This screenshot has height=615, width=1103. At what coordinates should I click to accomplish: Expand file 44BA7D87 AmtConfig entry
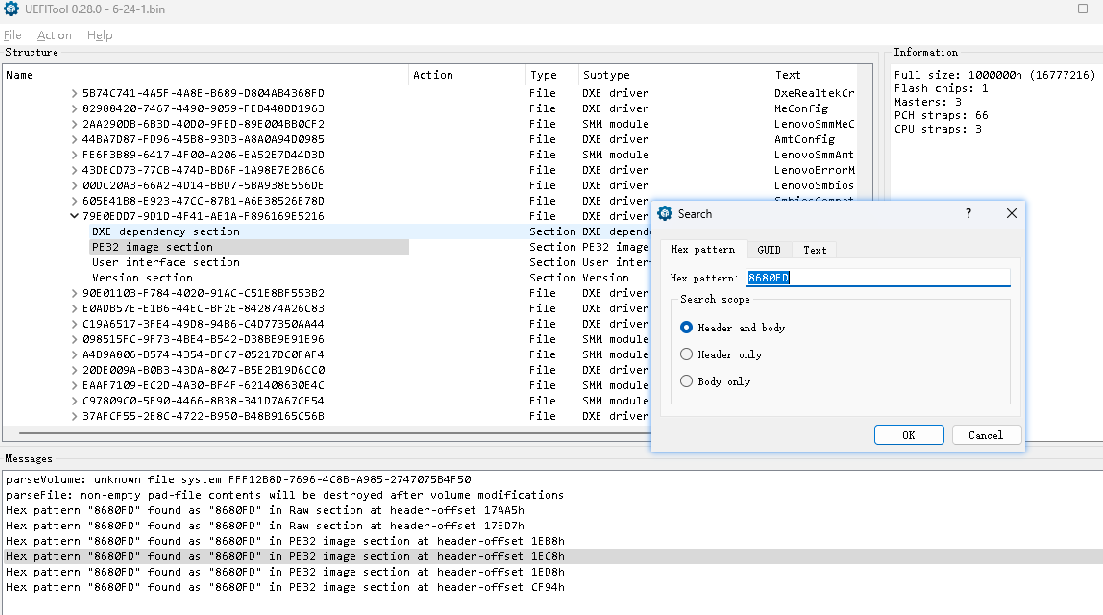[x=75, y=139]
